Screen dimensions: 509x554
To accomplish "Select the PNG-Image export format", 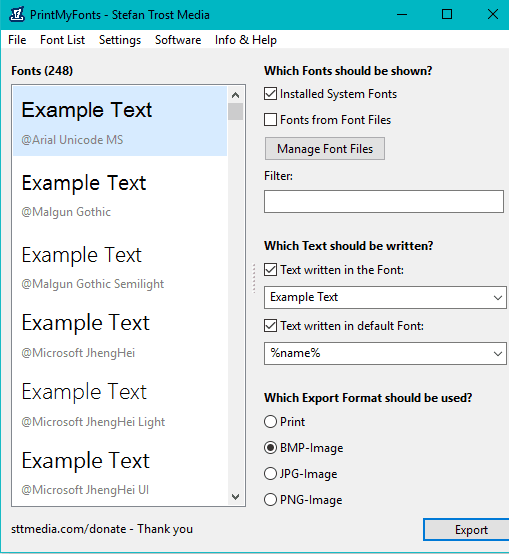I will coord(270,500).
